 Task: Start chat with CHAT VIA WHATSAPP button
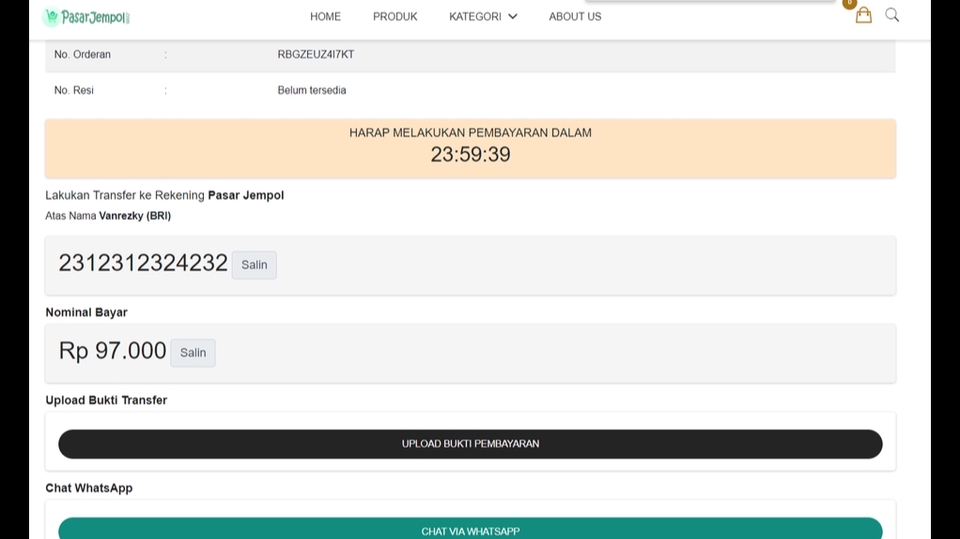coord(470,529)
